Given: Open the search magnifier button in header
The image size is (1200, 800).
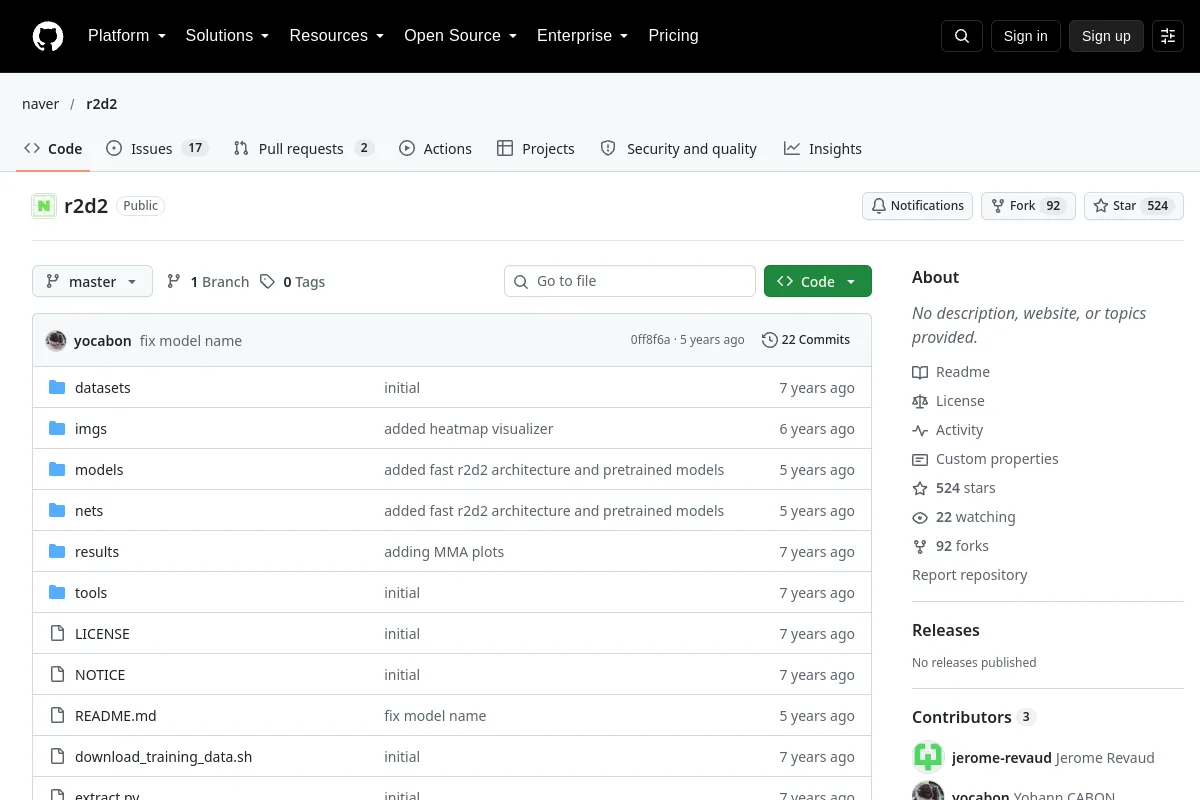Looking at the screenshot, I should tap(962, 36).
